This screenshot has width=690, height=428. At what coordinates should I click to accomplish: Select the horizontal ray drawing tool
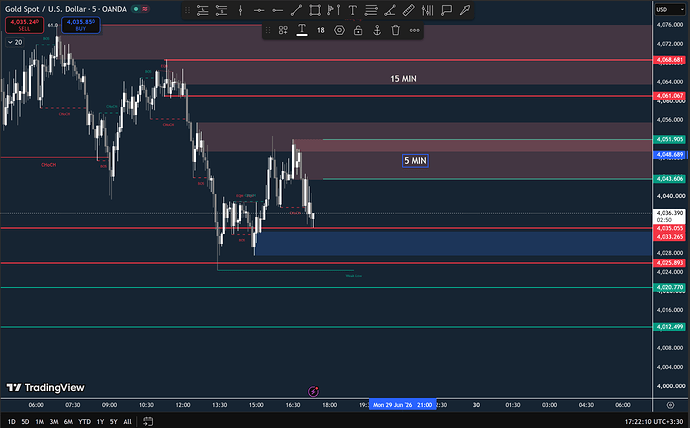[x=277, y=10]
